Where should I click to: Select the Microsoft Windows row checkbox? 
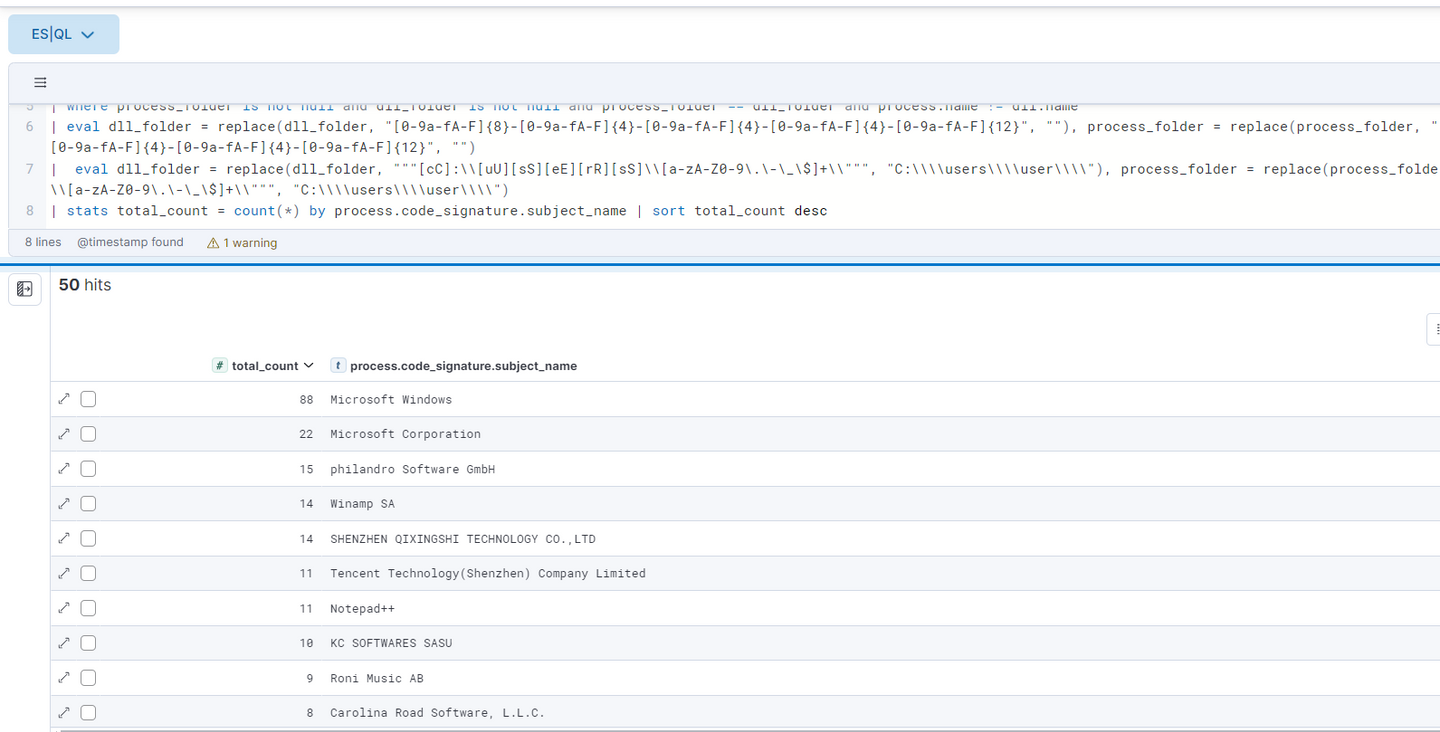point(88,399)
